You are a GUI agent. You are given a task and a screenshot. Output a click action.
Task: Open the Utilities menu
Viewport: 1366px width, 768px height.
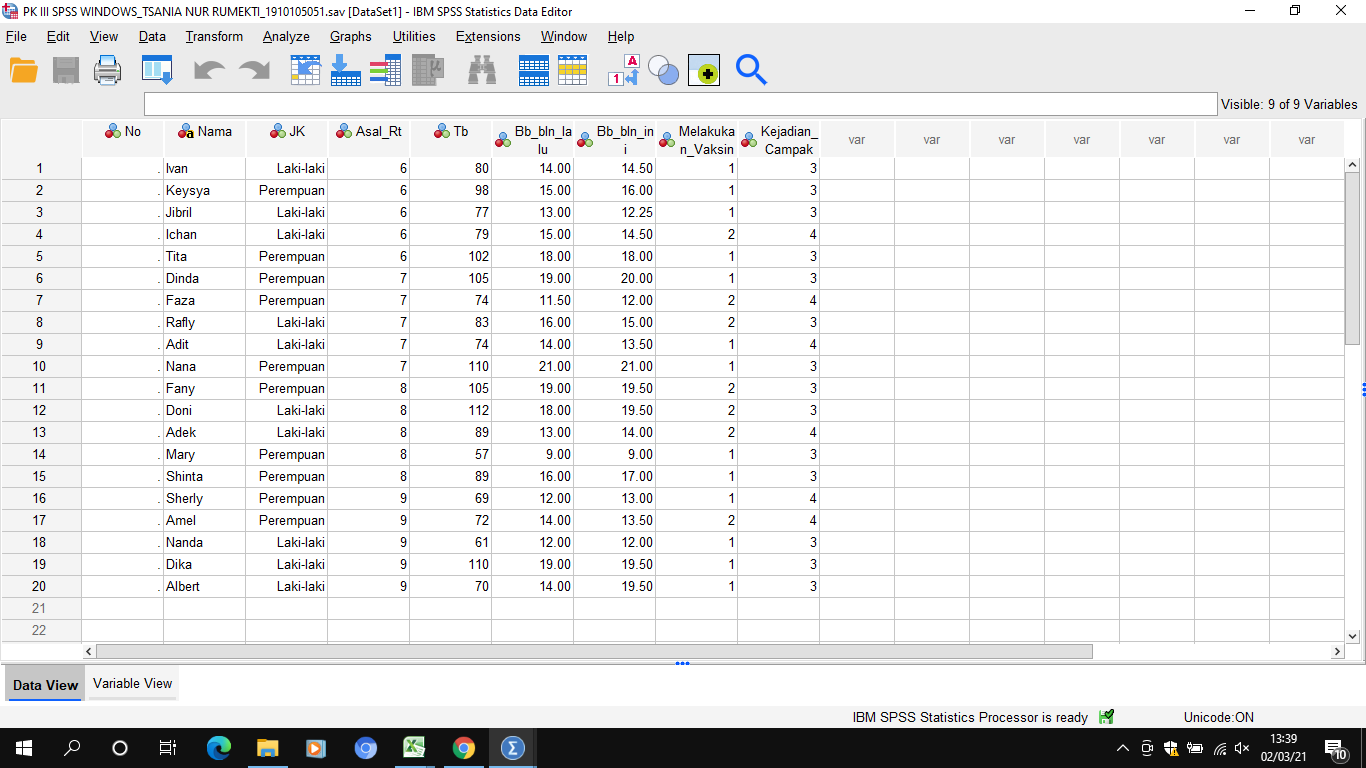point(414,36)
